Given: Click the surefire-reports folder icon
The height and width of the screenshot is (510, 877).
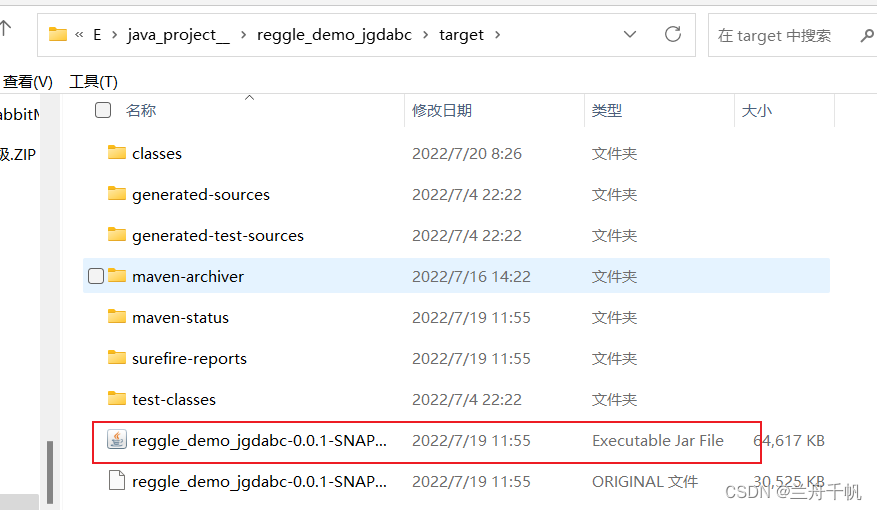Looking at the screenshot, I should tap(117, 357).
